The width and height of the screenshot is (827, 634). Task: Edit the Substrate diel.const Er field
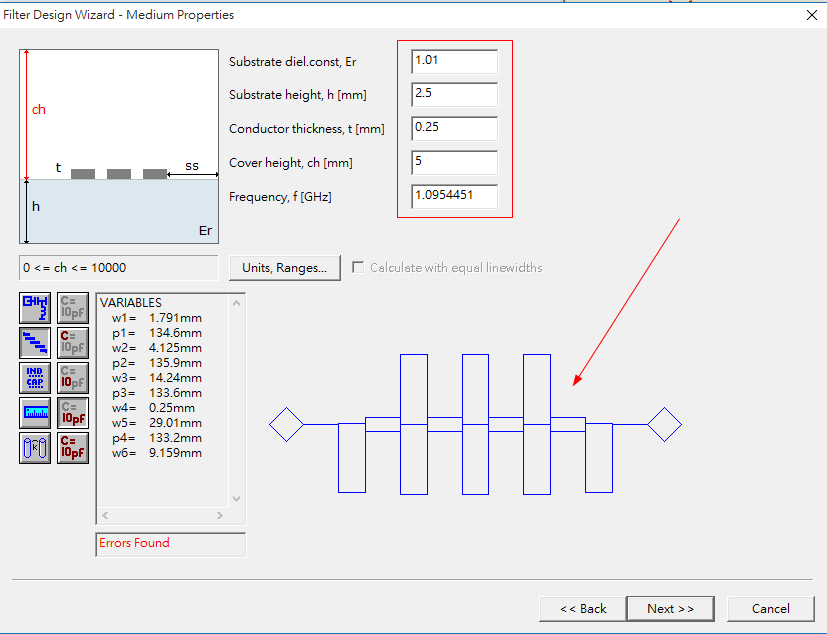point(454,61)
